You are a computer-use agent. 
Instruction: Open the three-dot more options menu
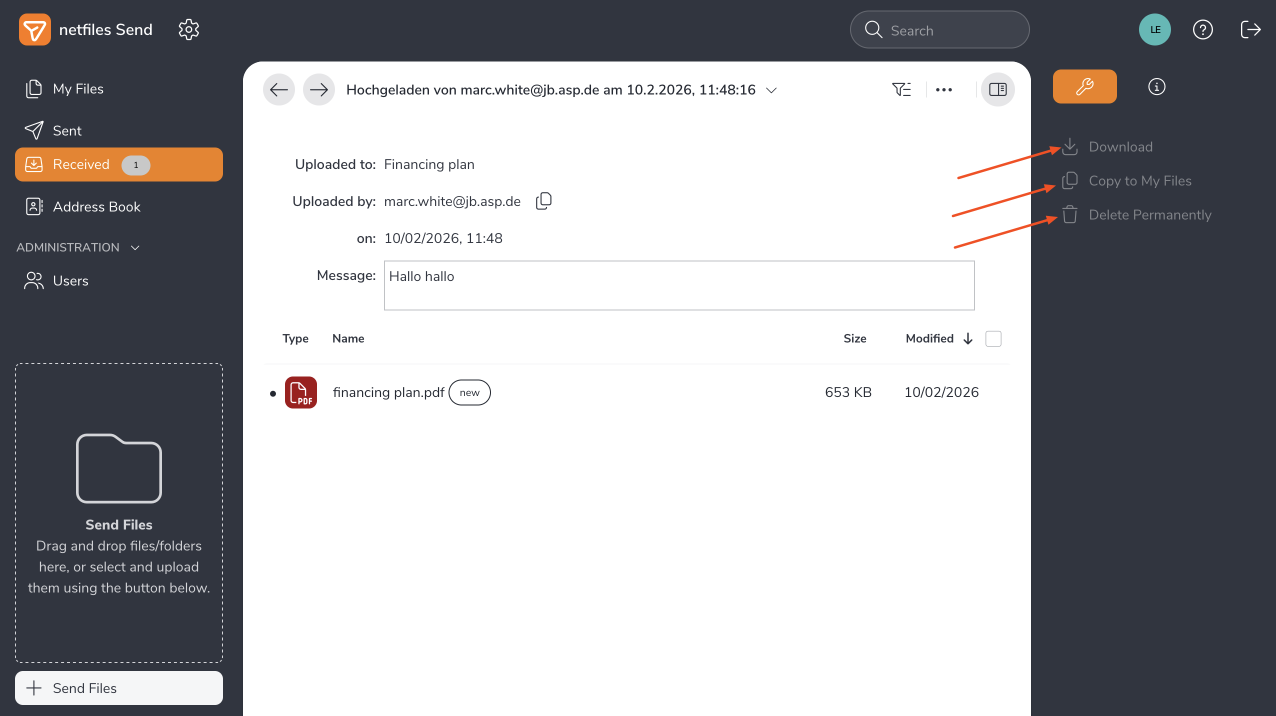(x=944, y=90)
